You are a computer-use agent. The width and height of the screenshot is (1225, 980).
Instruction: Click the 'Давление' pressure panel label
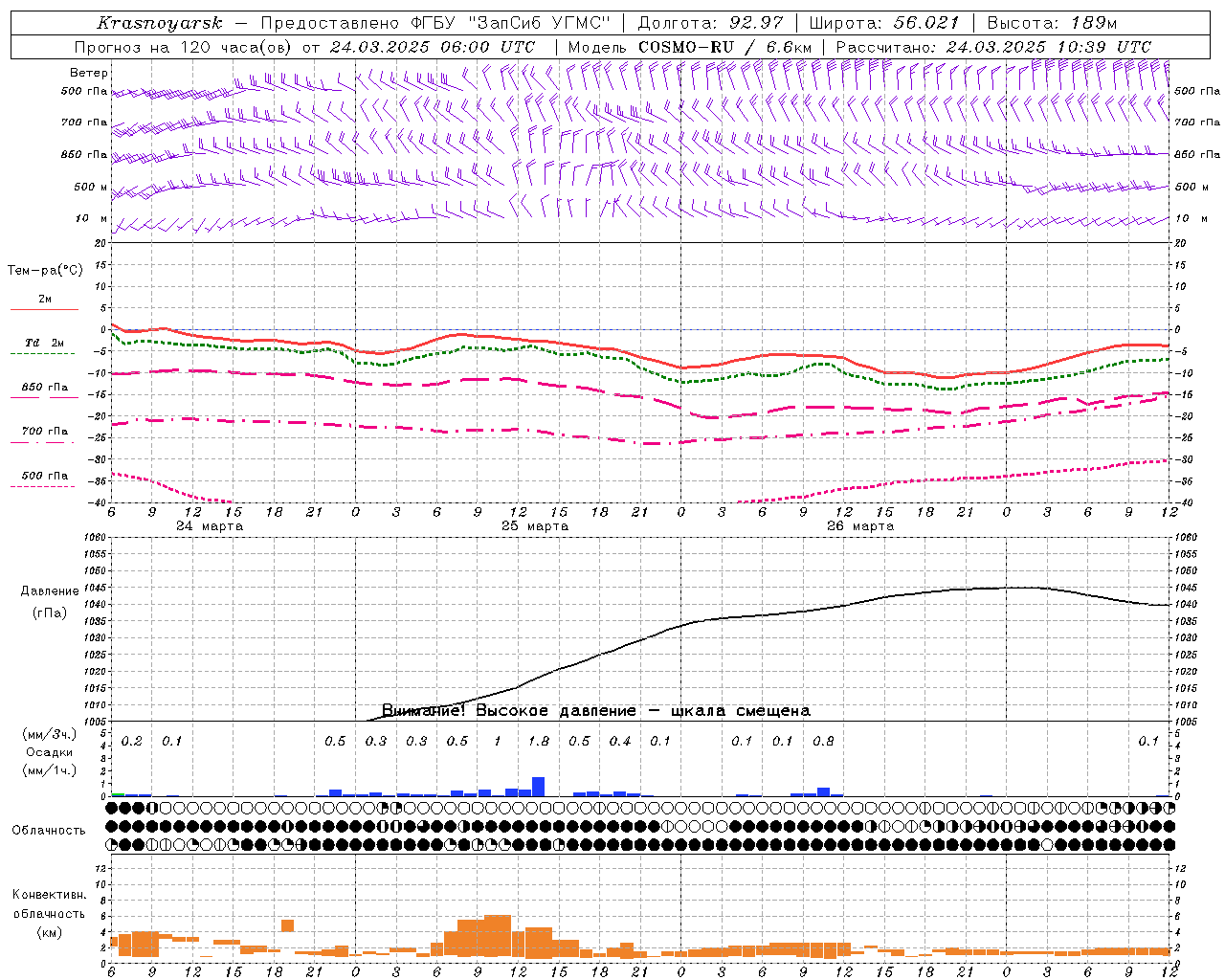click(x=50, y=591)
